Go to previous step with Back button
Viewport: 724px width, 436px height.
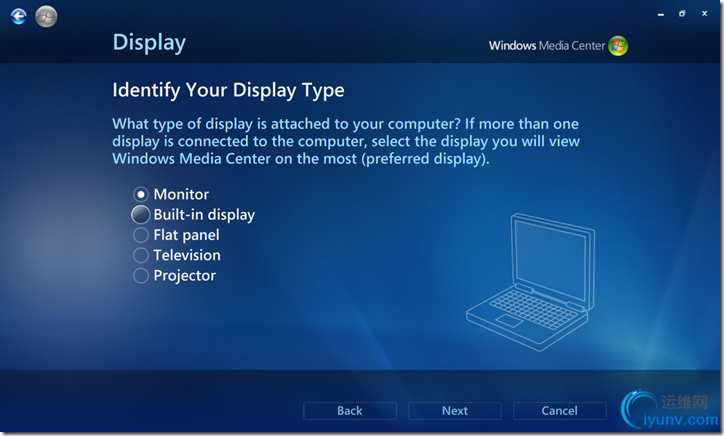(350, 411)
